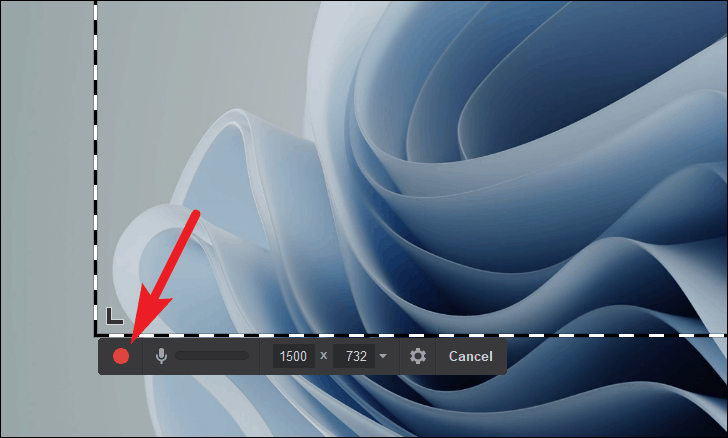
Task: Open recorder settings via the gear icon
Action: (417, 356)
